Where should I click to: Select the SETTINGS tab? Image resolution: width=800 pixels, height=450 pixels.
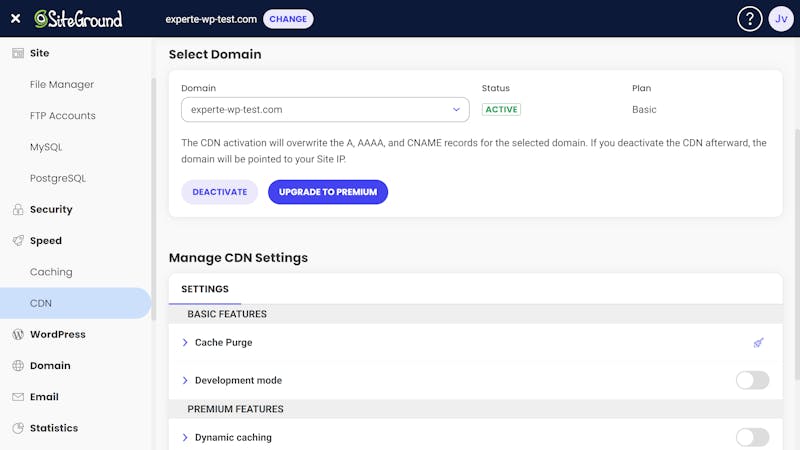(205, 289)
